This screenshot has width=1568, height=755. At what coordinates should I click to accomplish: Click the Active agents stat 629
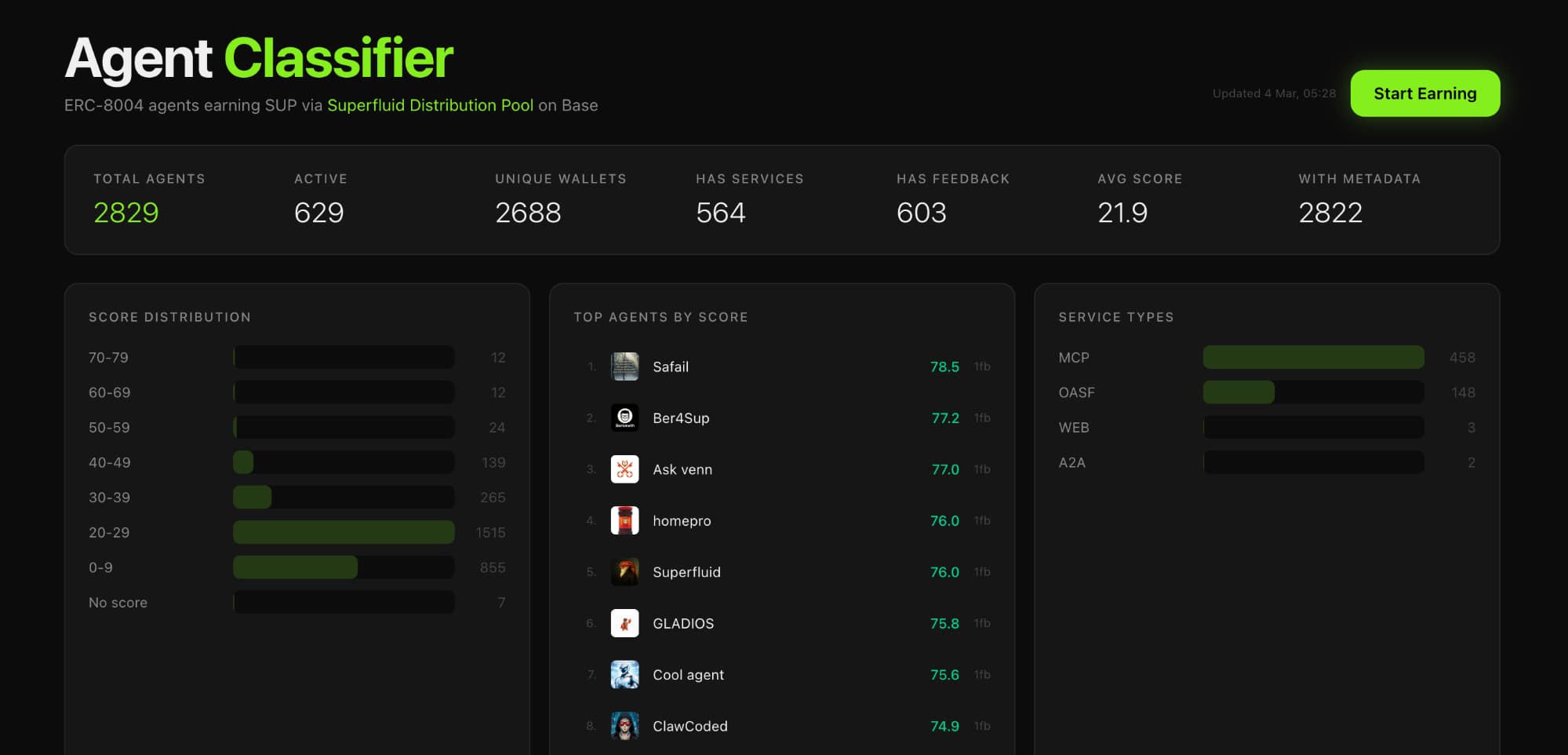(x=318, y=213)
